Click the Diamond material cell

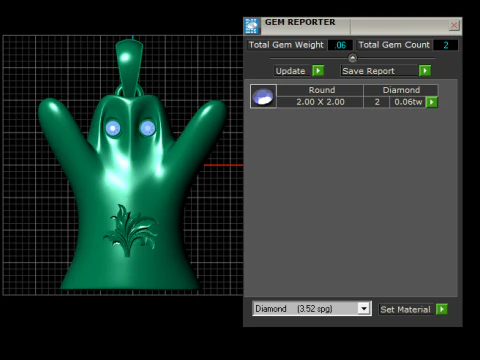[x=401, y=90]
